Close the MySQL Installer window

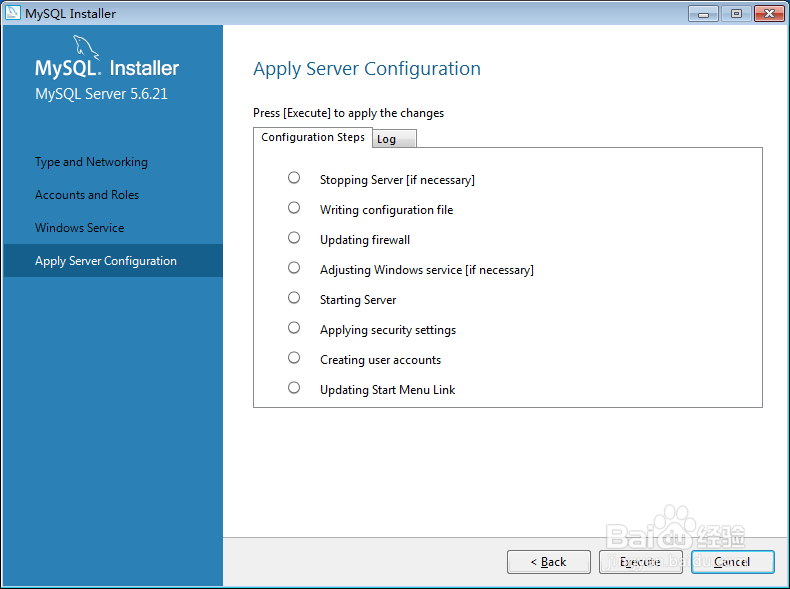(x=769, y=14)
